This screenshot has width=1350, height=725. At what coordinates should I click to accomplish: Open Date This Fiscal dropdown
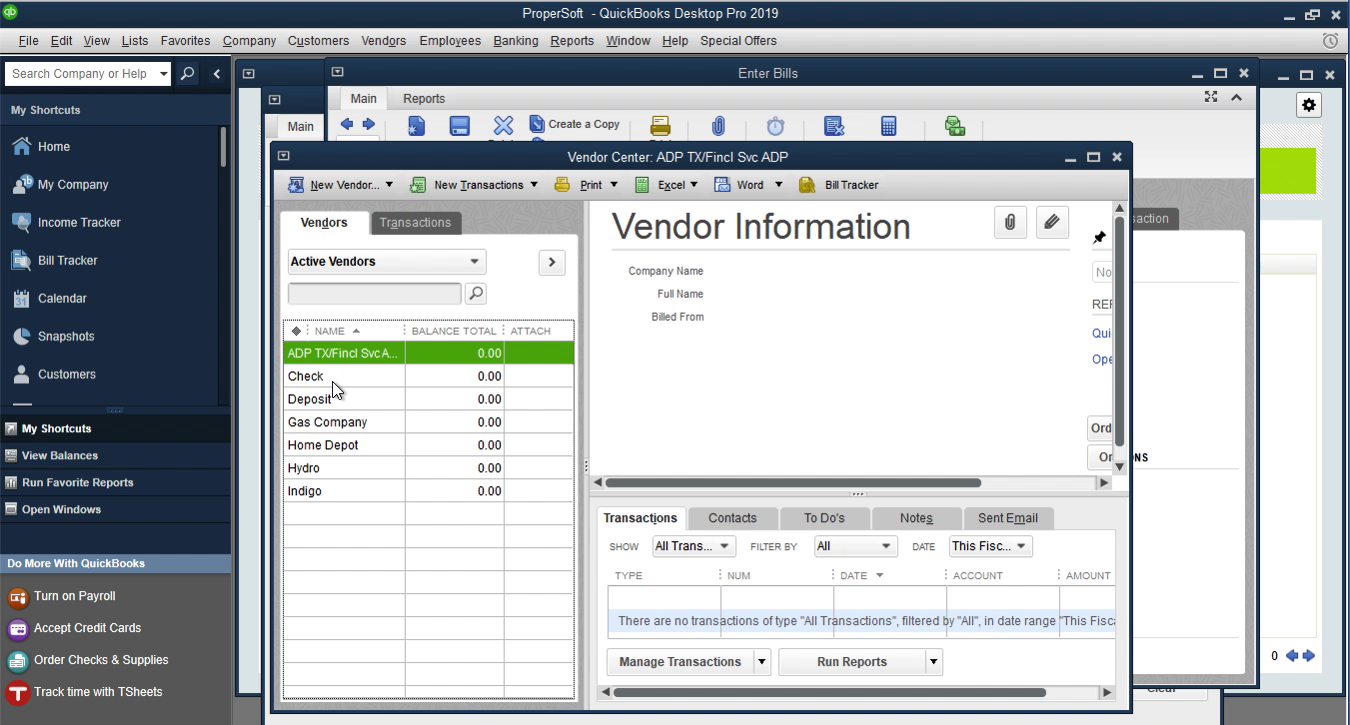[x=991, y=546]
